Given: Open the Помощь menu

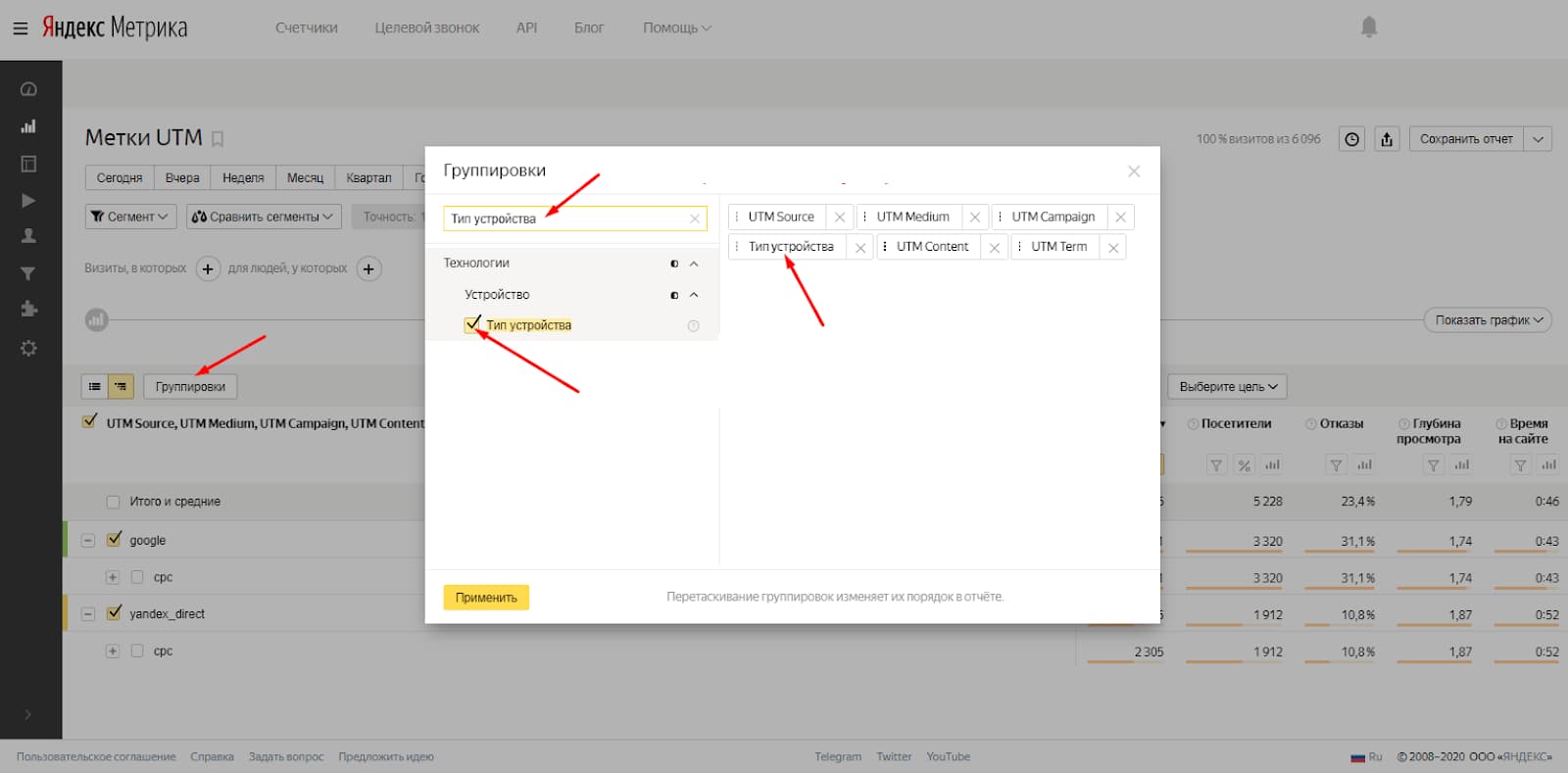Looking at the screenshot, I should pos(677,27).
